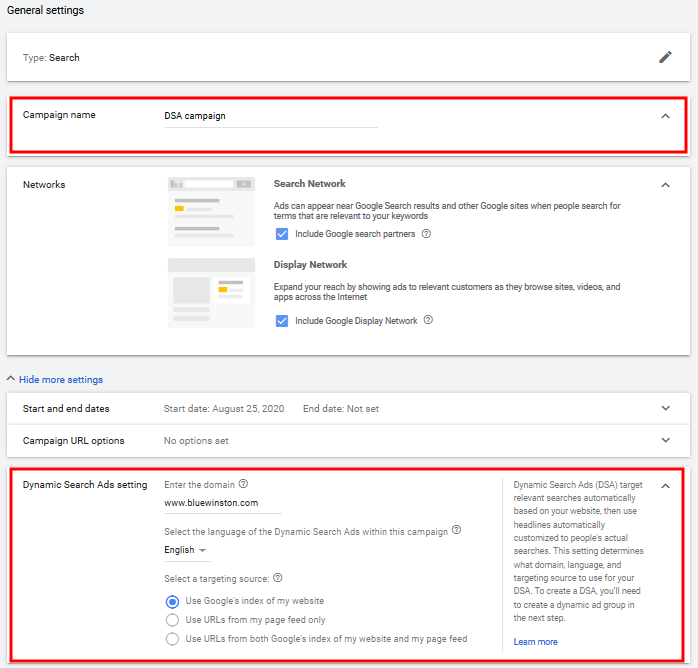Click help icon after DSA language label
Image resolution: width=698 pixels, height=668 pixels.
tap(456, 530)
